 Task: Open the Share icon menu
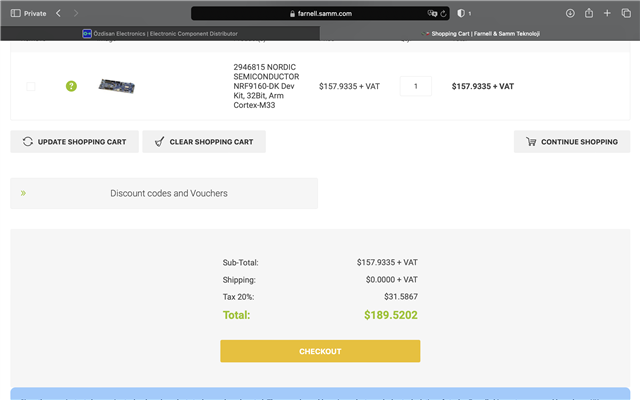click(589, 13)
